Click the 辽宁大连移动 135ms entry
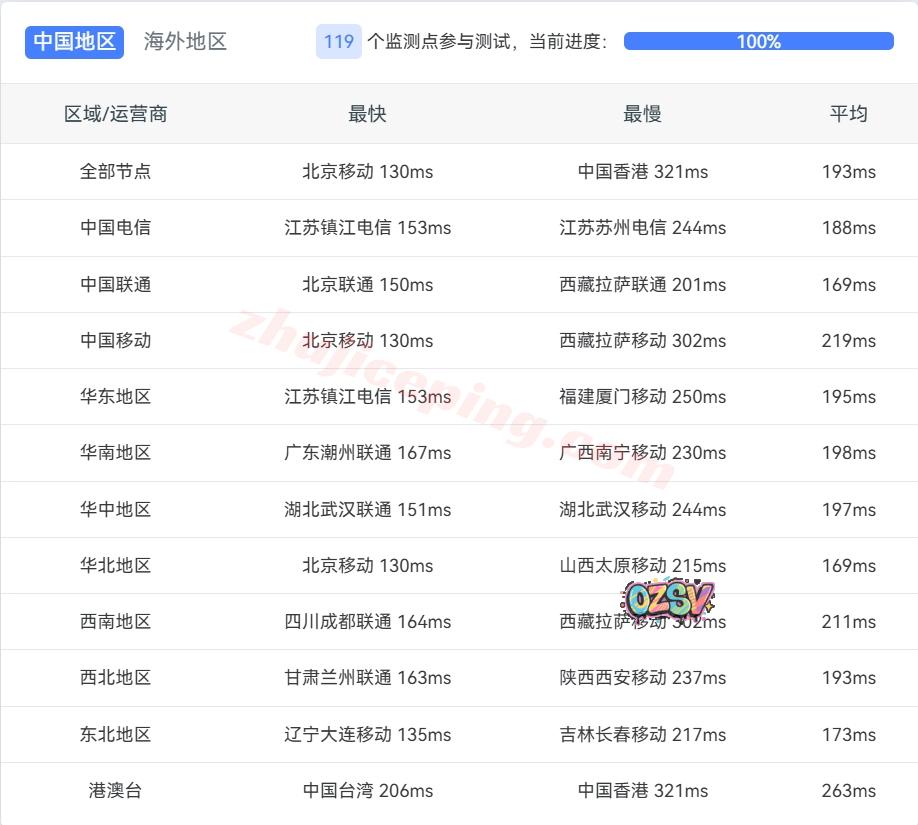This screenshot has width=918, height=825. (x=367, y=735)
